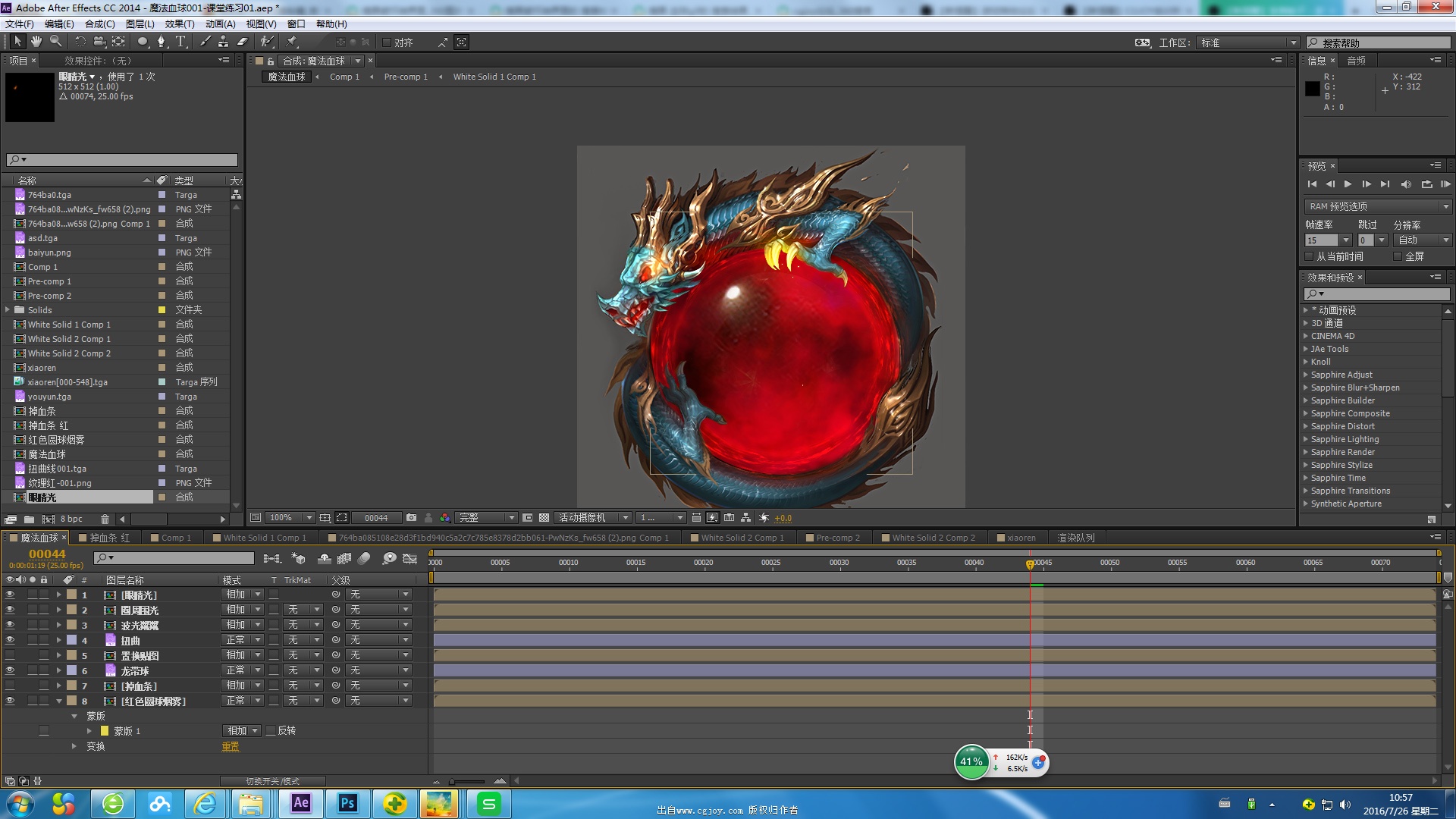
Task: Click the play button in preview panel
Action: coord(1348,184)
